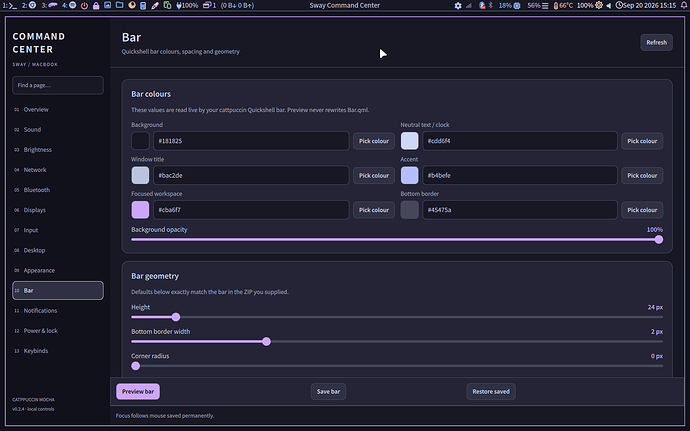690x431 pixels.
Task: Pick colour for Window title
Action: click(x=374, y=176)
